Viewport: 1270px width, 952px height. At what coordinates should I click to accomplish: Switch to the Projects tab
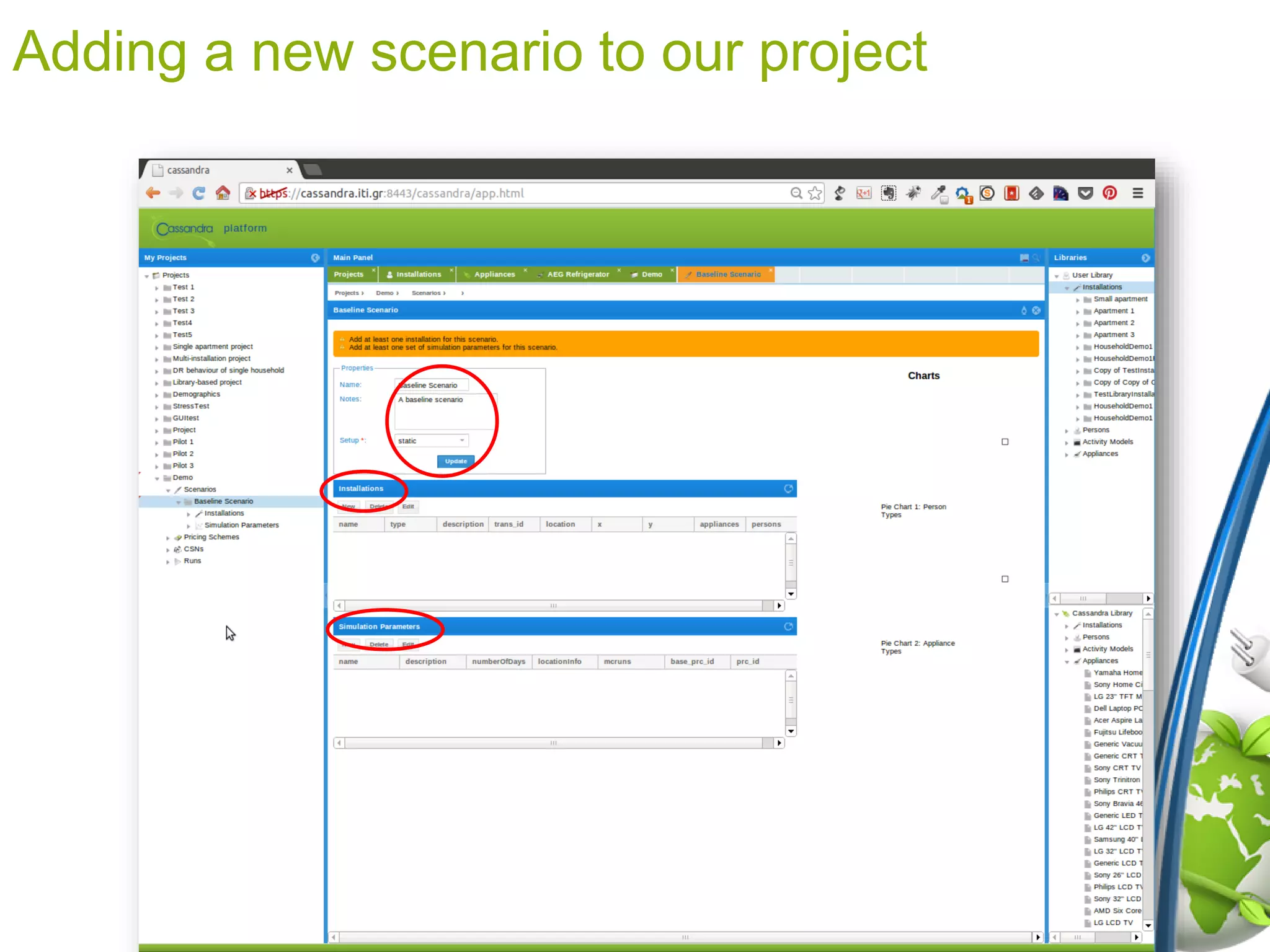point(349,275)
